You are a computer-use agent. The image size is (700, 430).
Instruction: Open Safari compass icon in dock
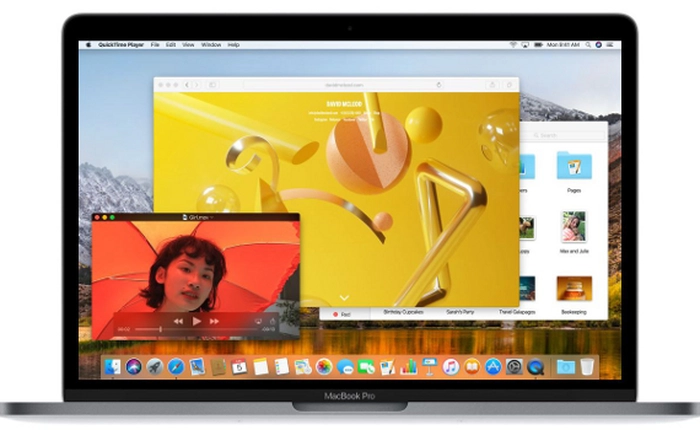175,367
